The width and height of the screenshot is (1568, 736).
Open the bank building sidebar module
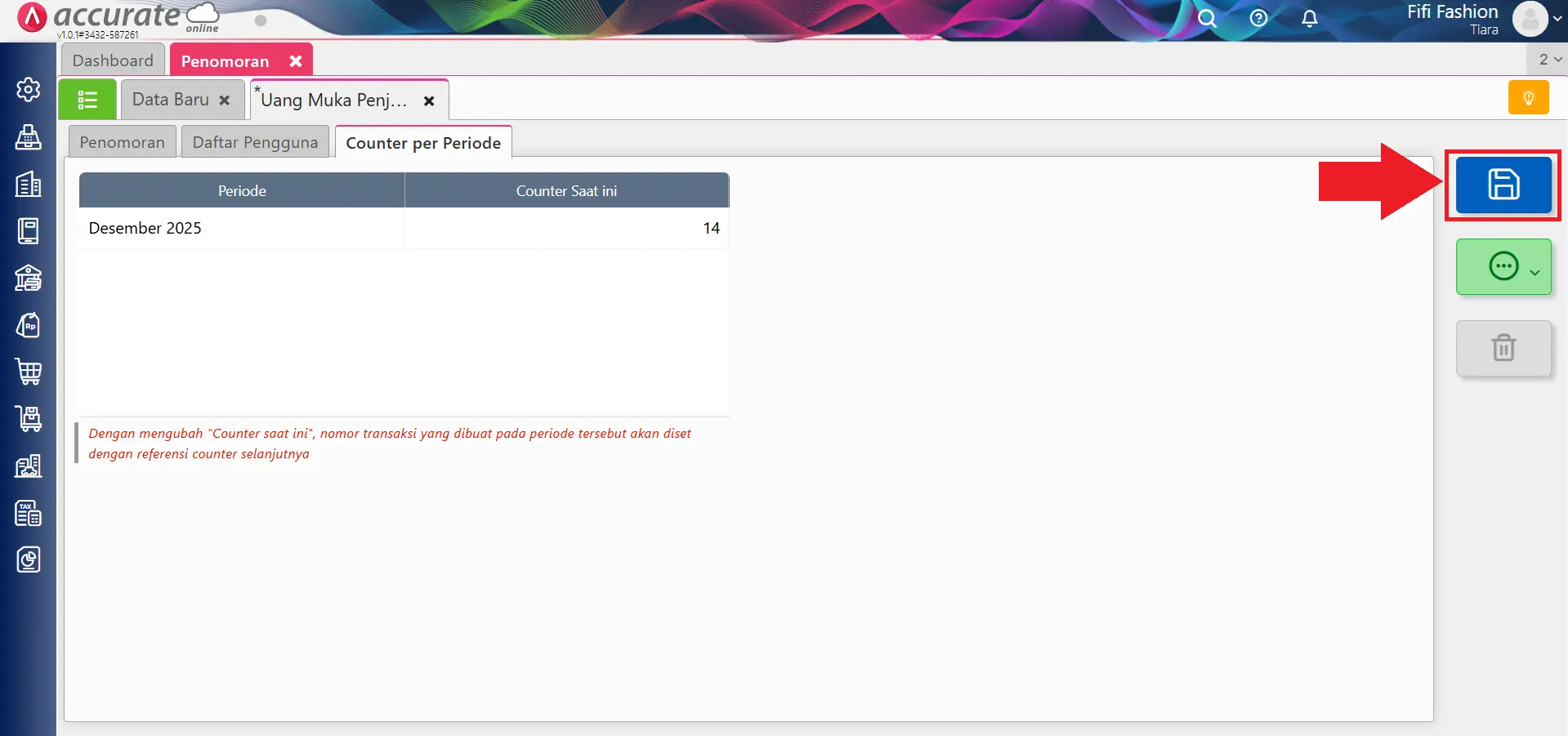click(x=29, y=278)
